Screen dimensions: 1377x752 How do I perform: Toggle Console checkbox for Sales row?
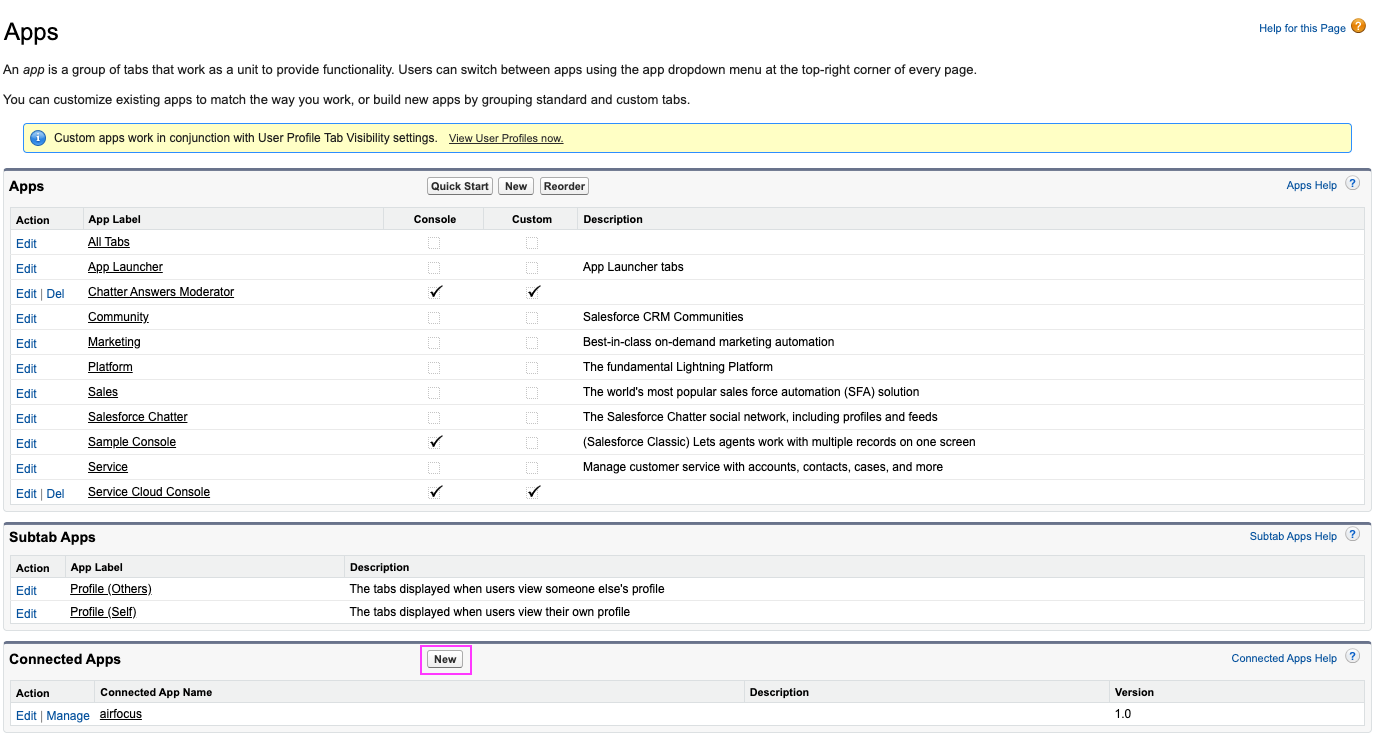(x=433, y=393)
